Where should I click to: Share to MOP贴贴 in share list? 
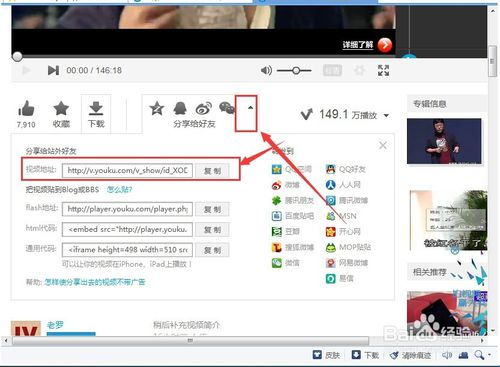(x=348, y=247)
